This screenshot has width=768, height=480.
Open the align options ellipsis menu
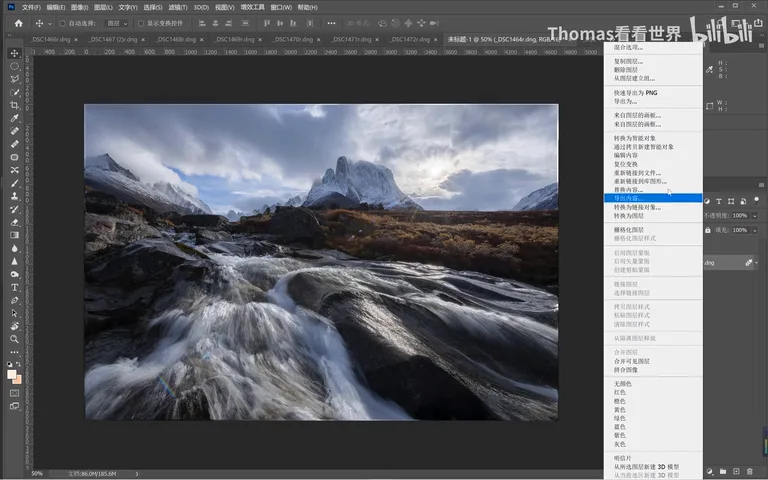tap(332, 23)
